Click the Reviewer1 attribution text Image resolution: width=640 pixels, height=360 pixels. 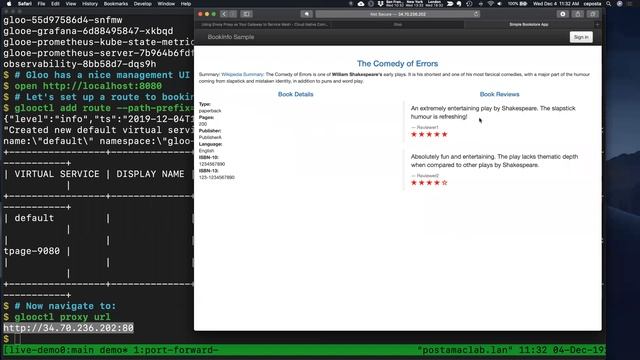tap(424, 127)
